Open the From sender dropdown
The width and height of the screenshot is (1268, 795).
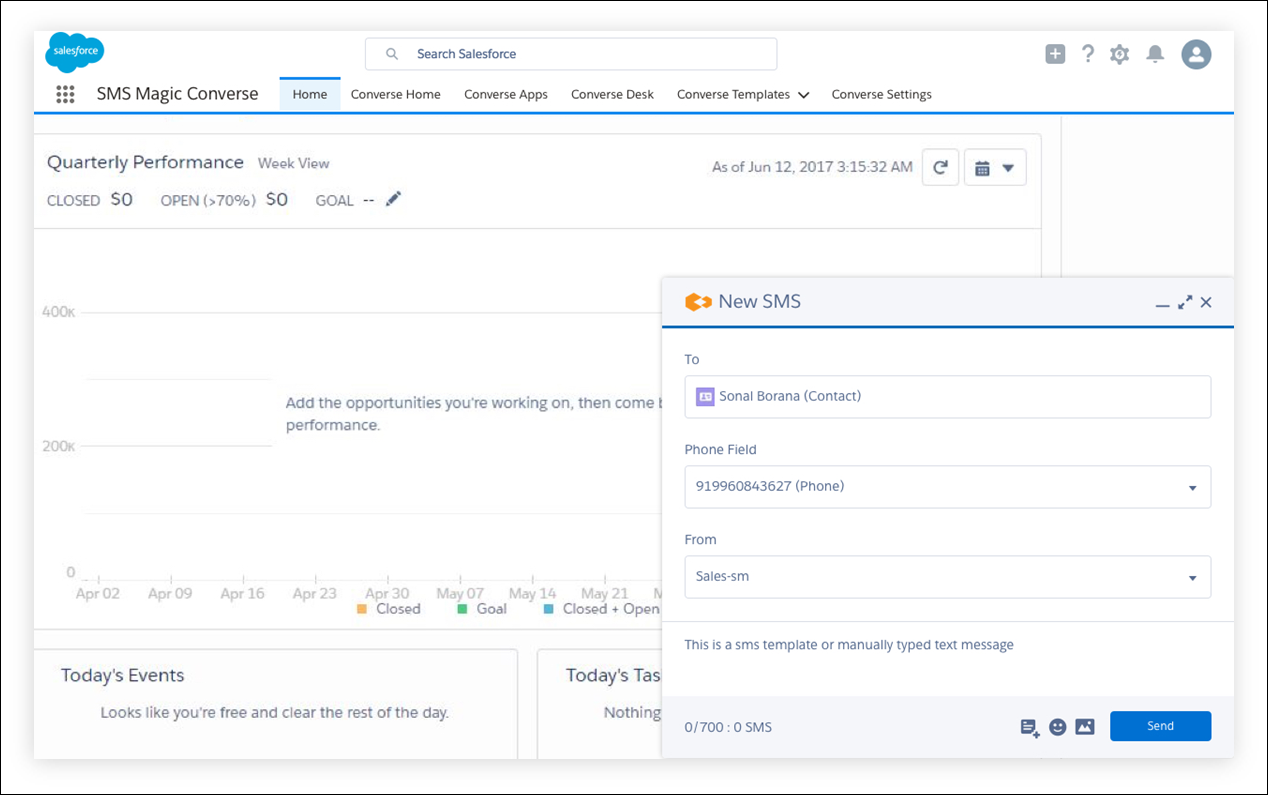click(948, 577)
